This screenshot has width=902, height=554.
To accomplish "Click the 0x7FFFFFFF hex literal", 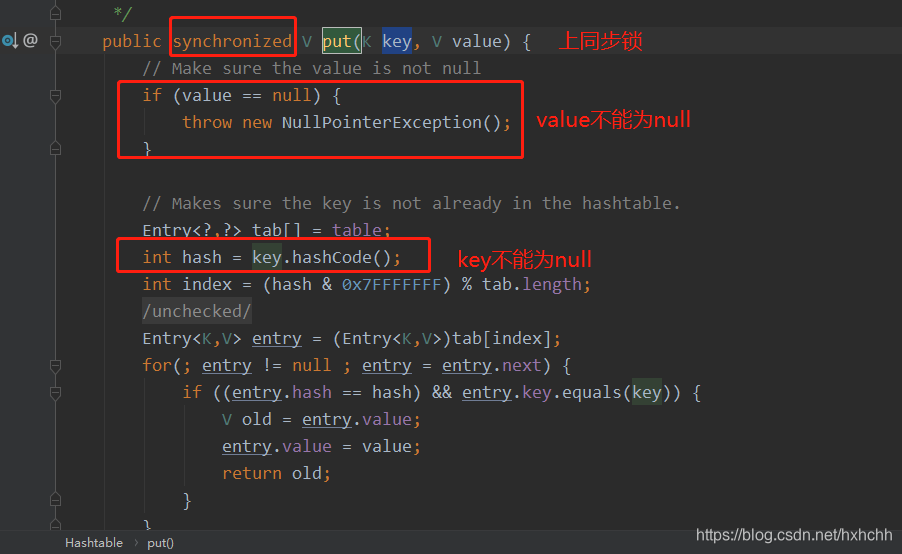I will point(391,284).
